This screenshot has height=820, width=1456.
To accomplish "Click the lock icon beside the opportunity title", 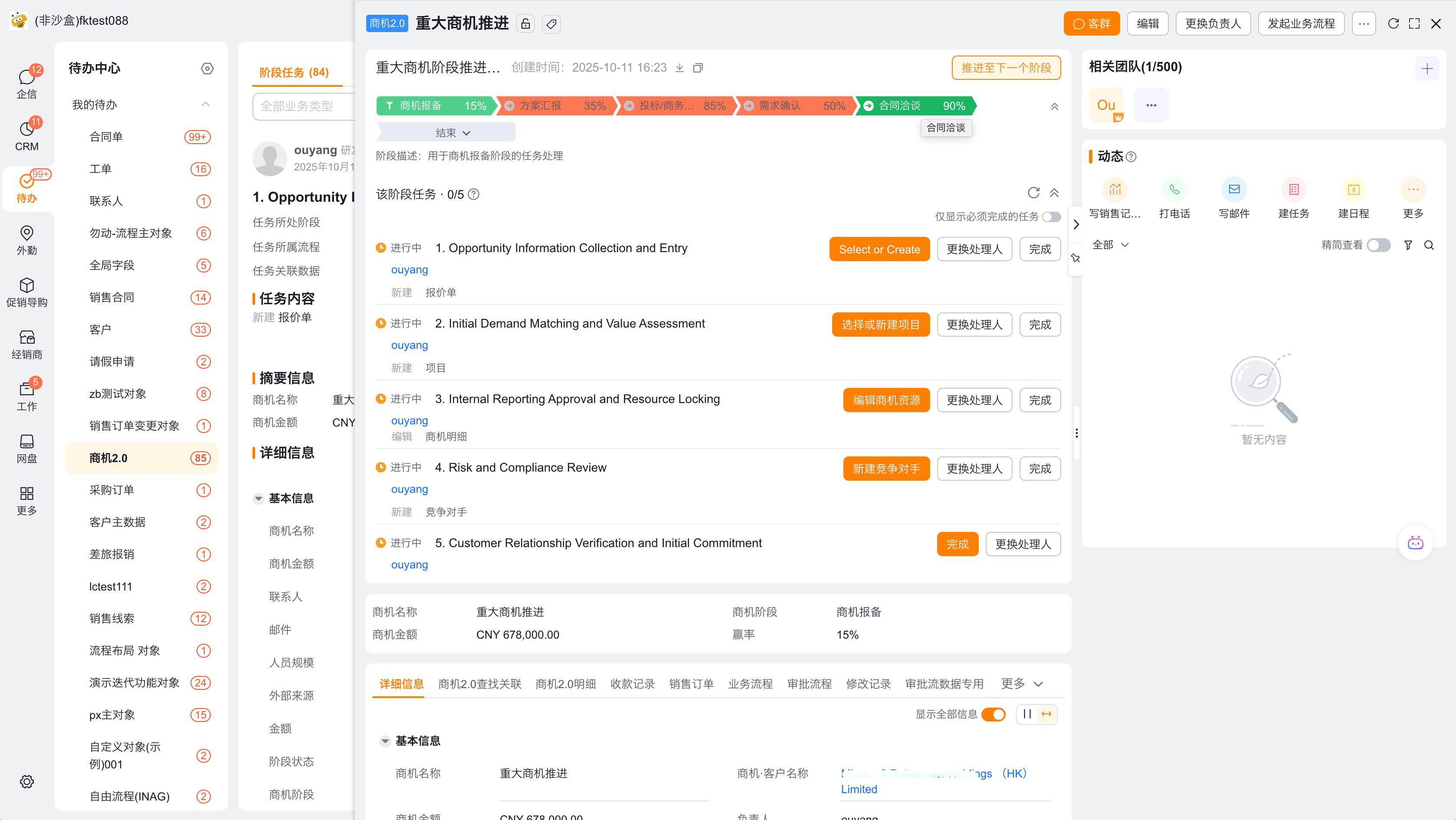I will pos(525,24).
